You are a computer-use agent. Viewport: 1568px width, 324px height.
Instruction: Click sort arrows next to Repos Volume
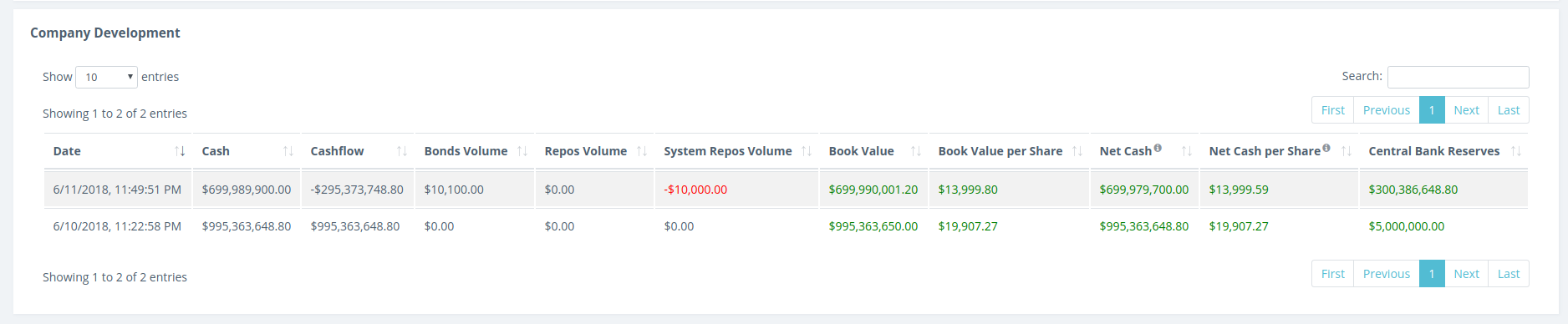[642, 151]
